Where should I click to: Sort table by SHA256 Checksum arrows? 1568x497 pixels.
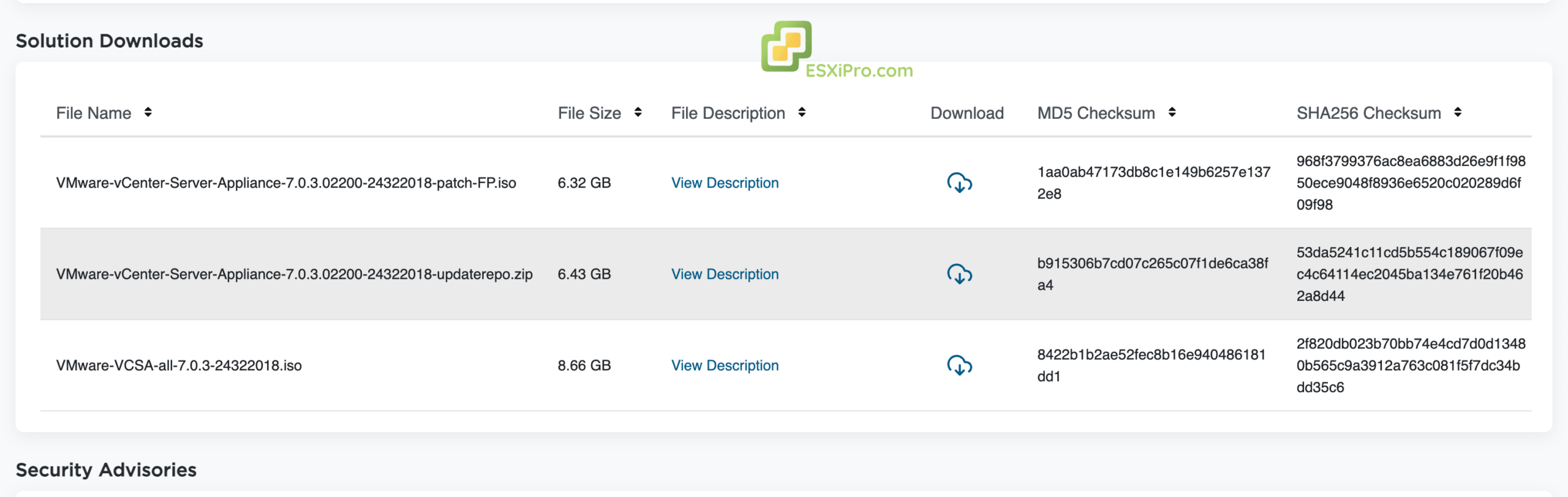coord(1458,112)
